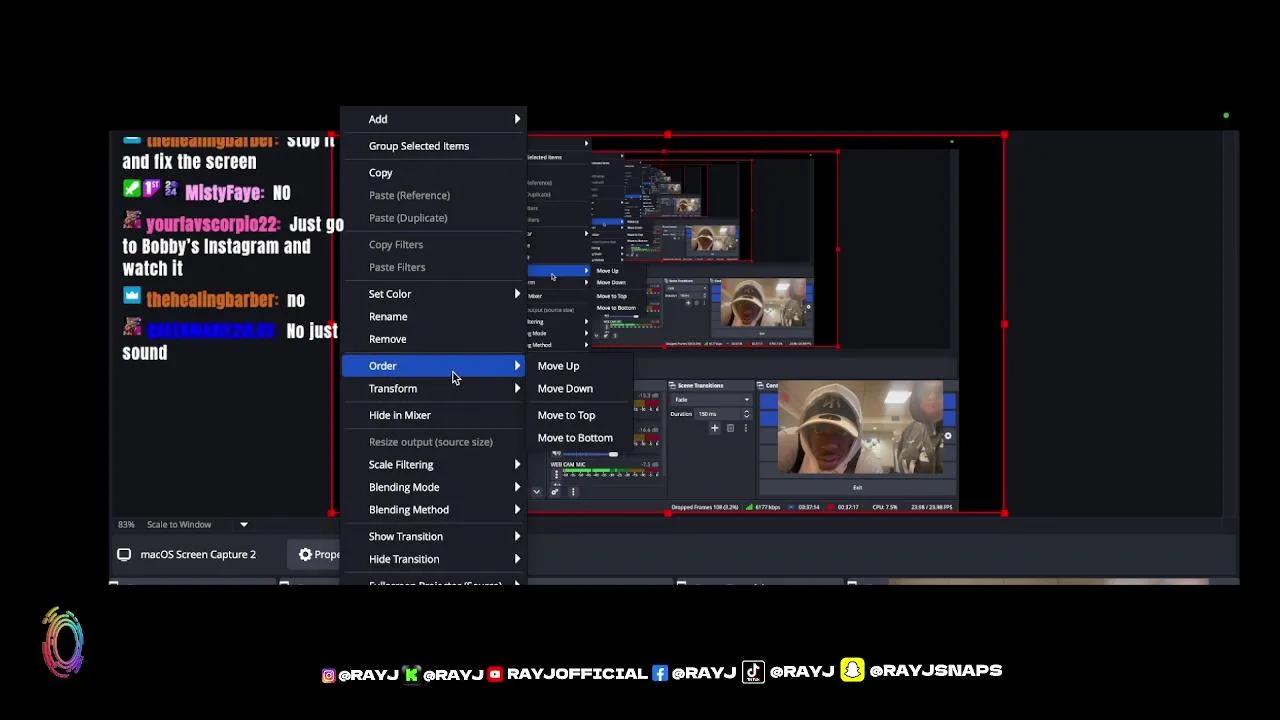Image resolution: width=1280 pixels, height=720 pixels.
Task: Click the Scene Transitions panel title
Action: (x=700, y=386)
